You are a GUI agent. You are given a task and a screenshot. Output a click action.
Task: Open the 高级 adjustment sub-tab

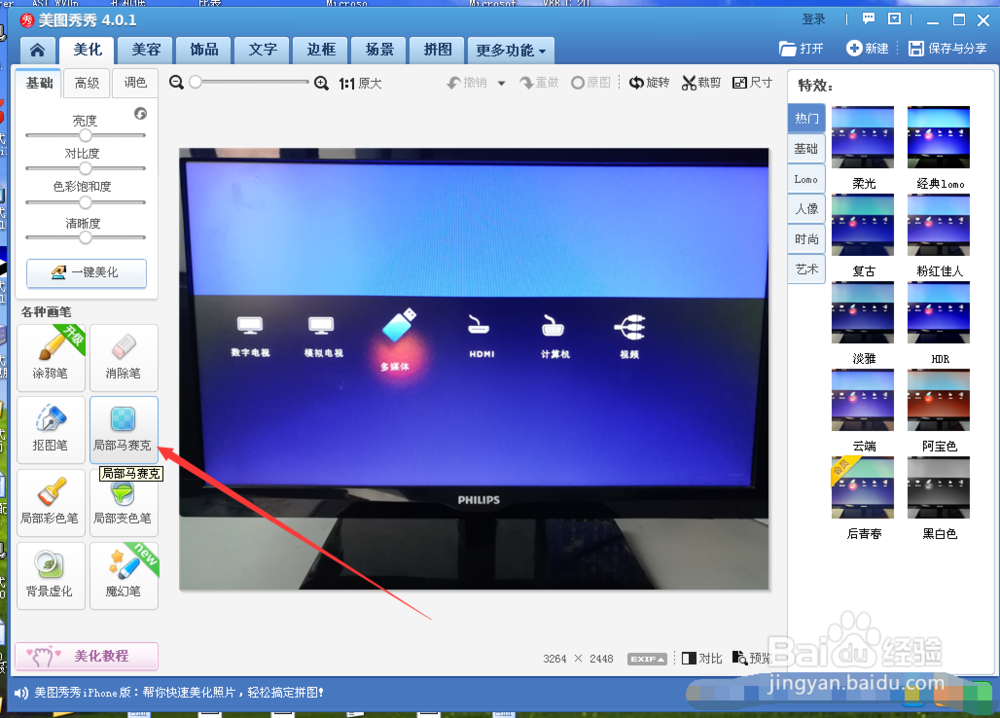pyautogui.click(x=87, y=84)
